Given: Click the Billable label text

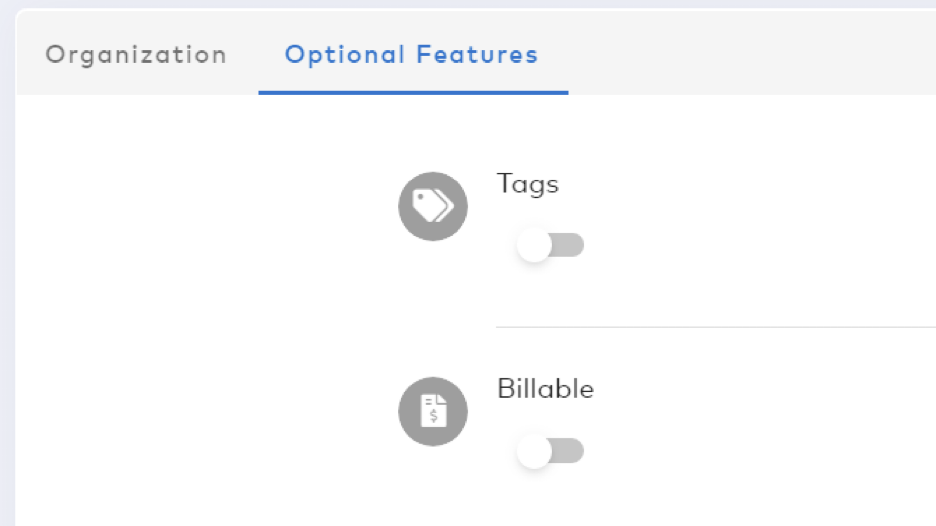Looking at the screenshot, I should [x=546, y=389].
